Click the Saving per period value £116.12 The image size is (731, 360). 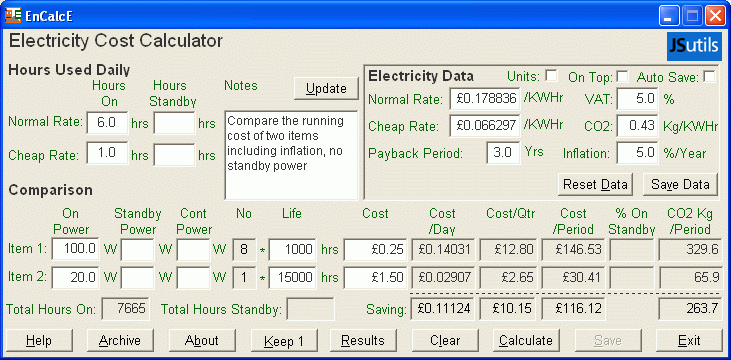click(573, 309)
